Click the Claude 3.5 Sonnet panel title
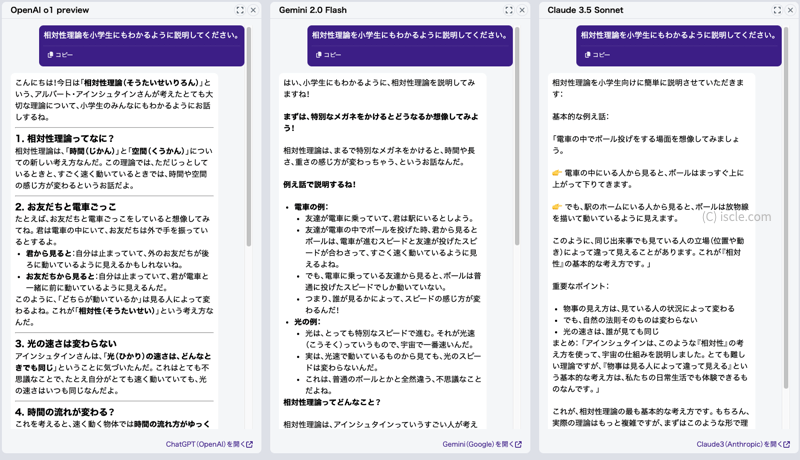 coord(585,10)
